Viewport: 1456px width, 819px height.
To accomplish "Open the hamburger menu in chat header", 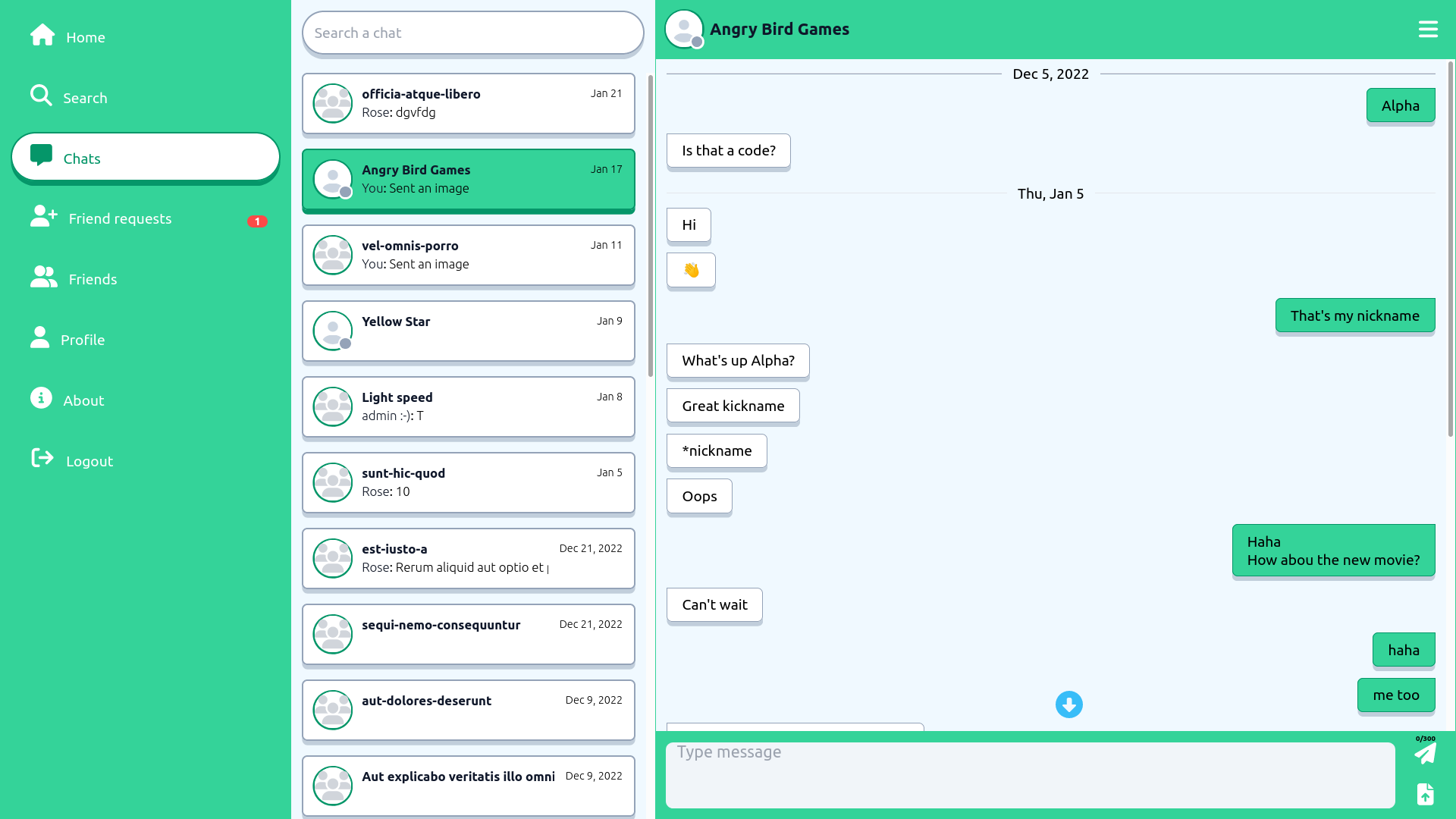I will [x=1428, y=30].
